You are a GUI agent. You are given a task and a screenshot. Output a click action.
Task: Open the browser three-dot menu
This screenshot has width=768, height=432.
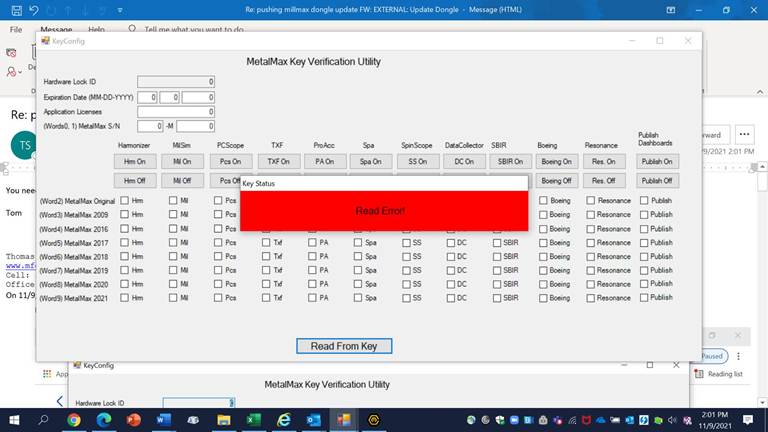pos(738,356)
